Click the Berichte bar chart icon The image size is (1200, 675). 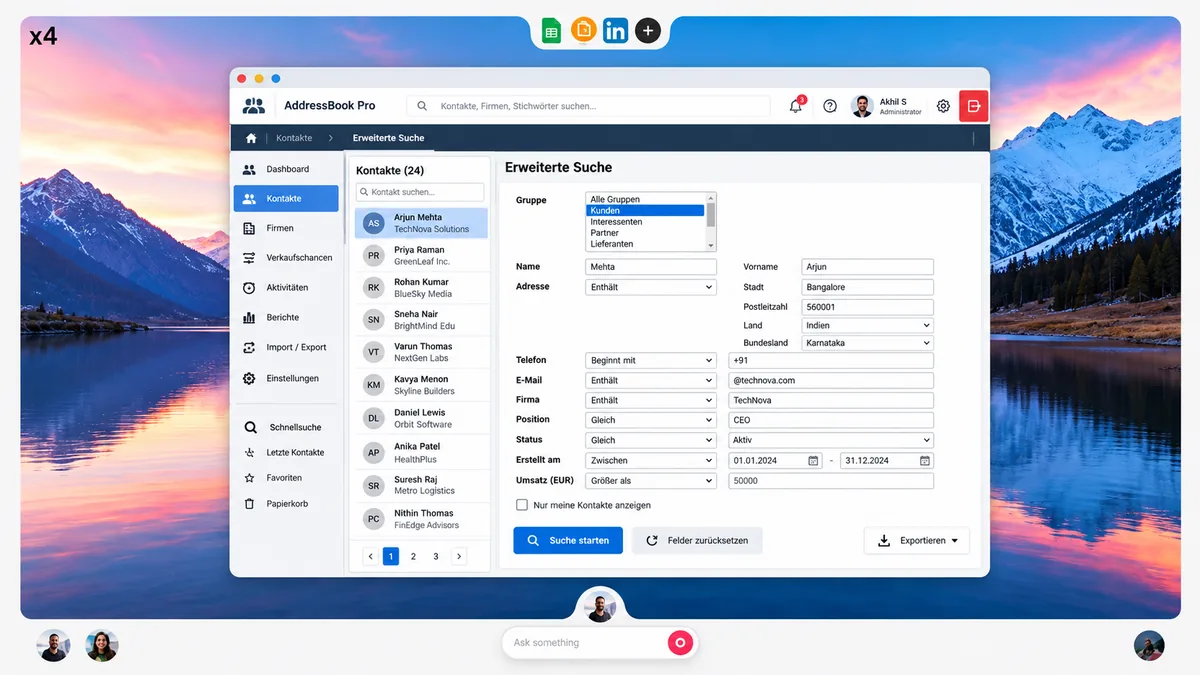(x=249, y=318)
